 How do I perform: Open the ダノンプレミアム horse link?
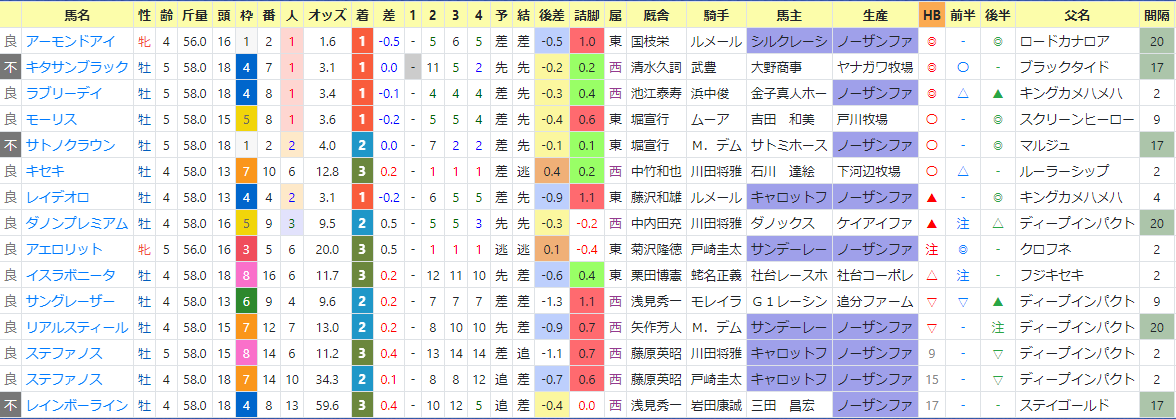tap(77, 223)
